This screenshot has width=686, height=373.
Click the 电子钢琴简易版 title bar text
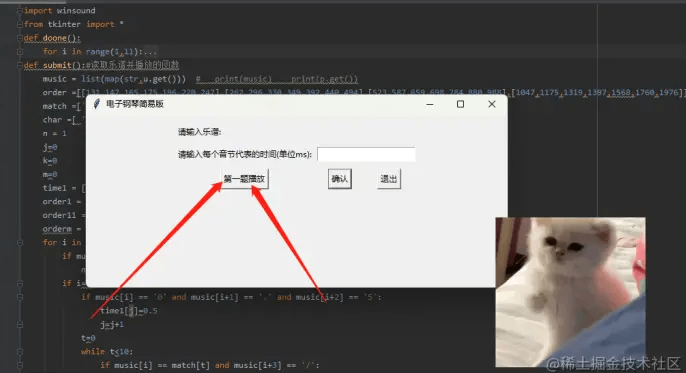coord(135,104)
